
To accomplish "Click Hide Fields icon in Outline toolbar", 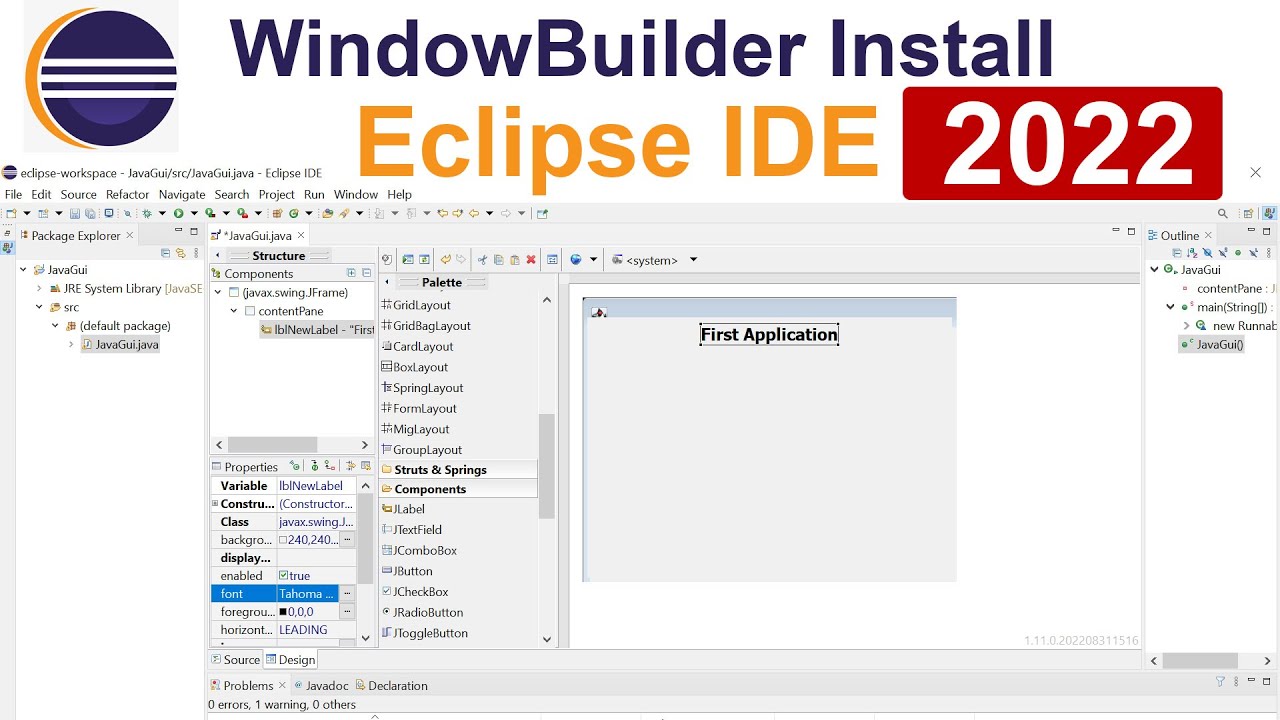I will click(x=1207, y=253).
